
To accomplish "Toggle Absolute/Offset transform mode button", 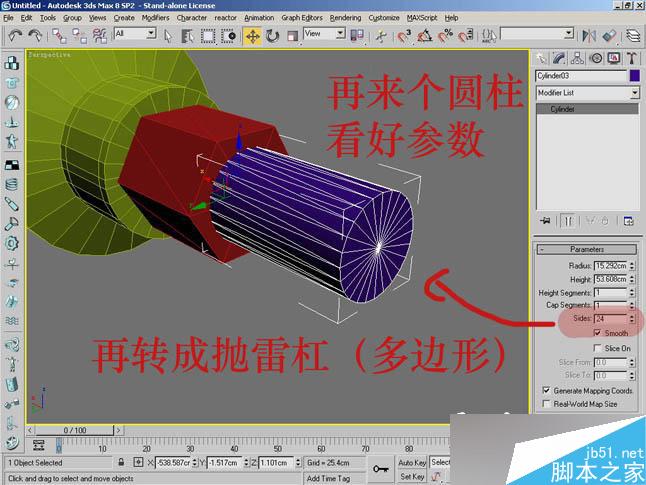I will click(138, 462).
